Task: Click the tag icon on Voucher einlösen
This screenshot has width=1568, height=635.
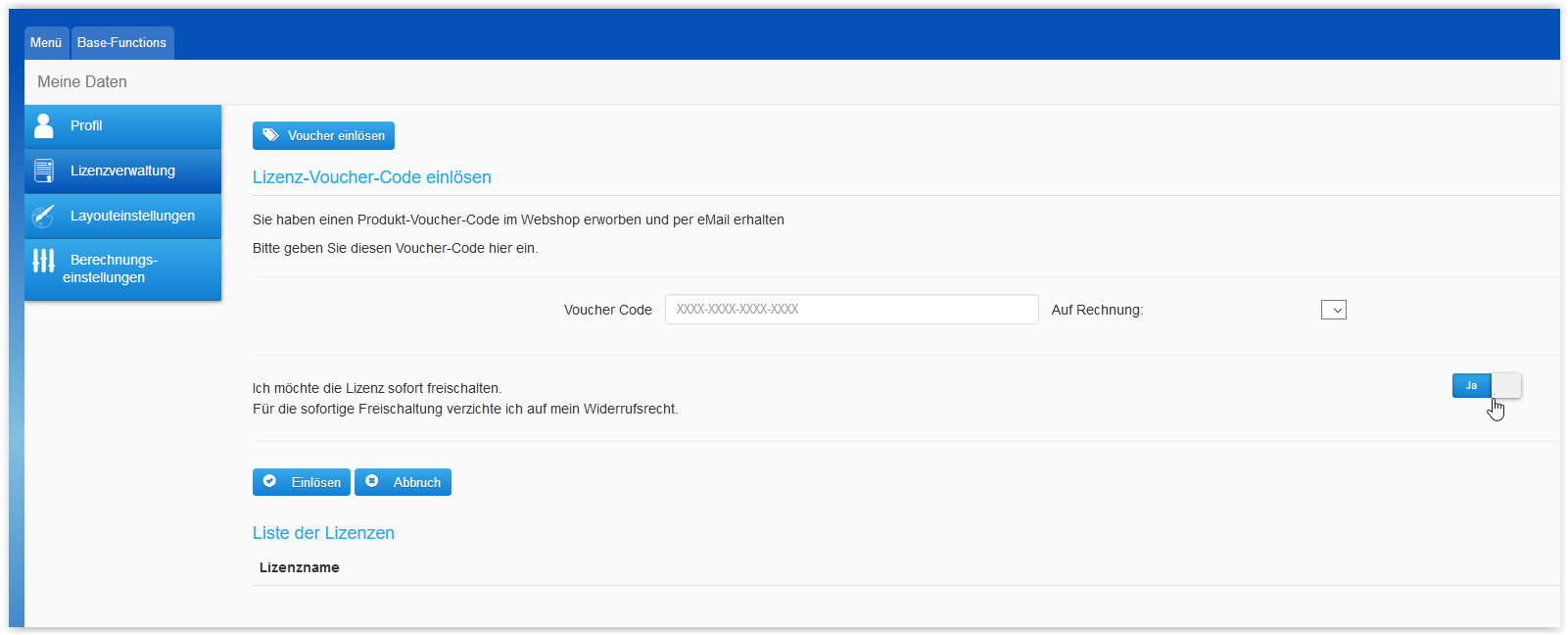Action: [x=270, y=135]
